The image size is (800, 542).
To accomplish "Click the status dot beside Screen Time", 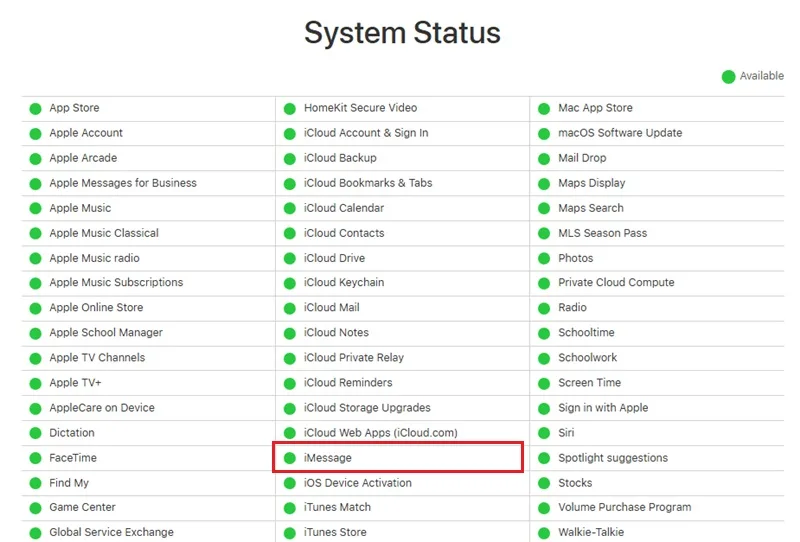I will pyautogui.click(x=544, y=383).
